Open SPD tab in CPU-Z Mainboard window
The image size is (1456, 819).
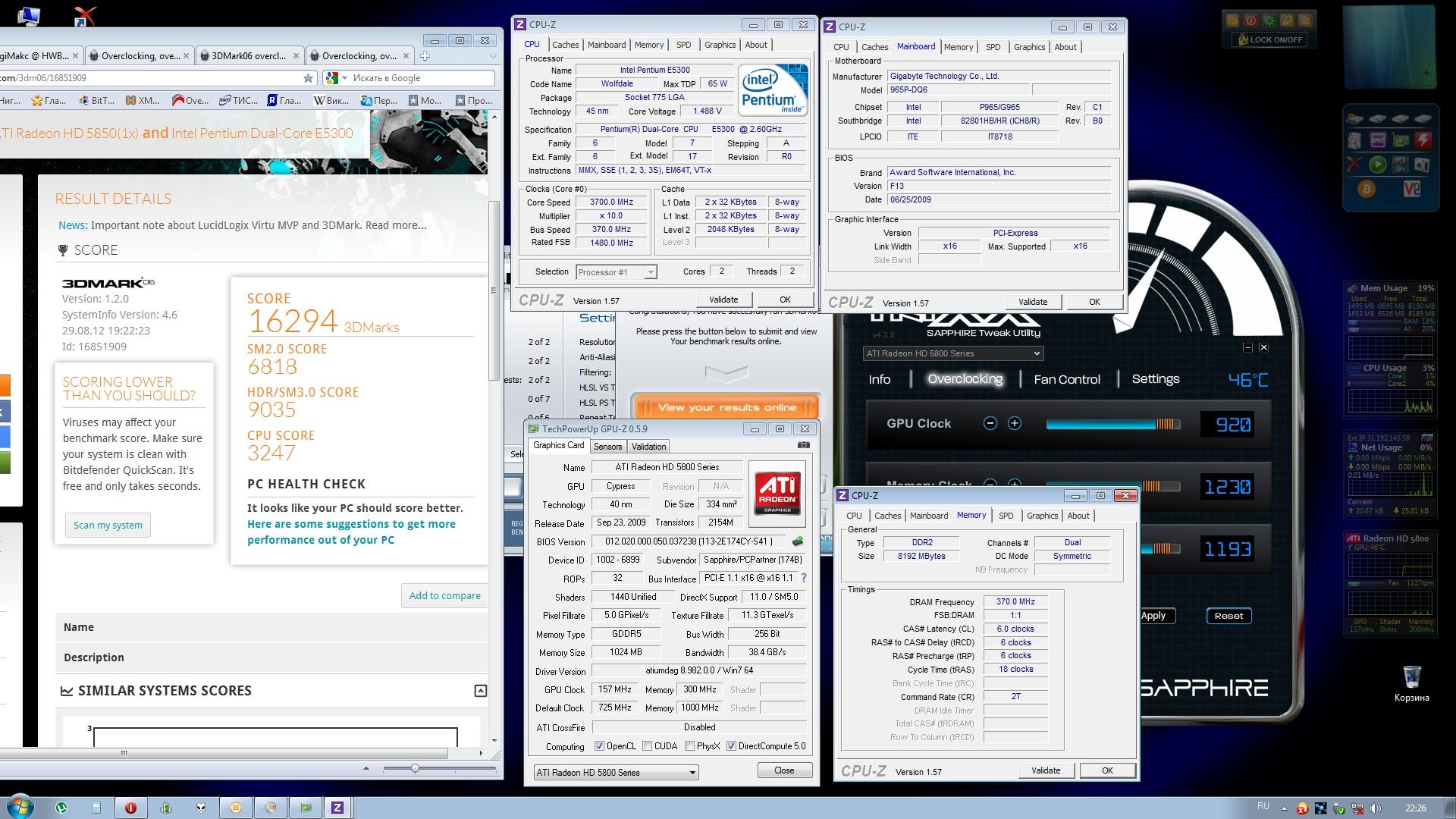tap(993, 47)
